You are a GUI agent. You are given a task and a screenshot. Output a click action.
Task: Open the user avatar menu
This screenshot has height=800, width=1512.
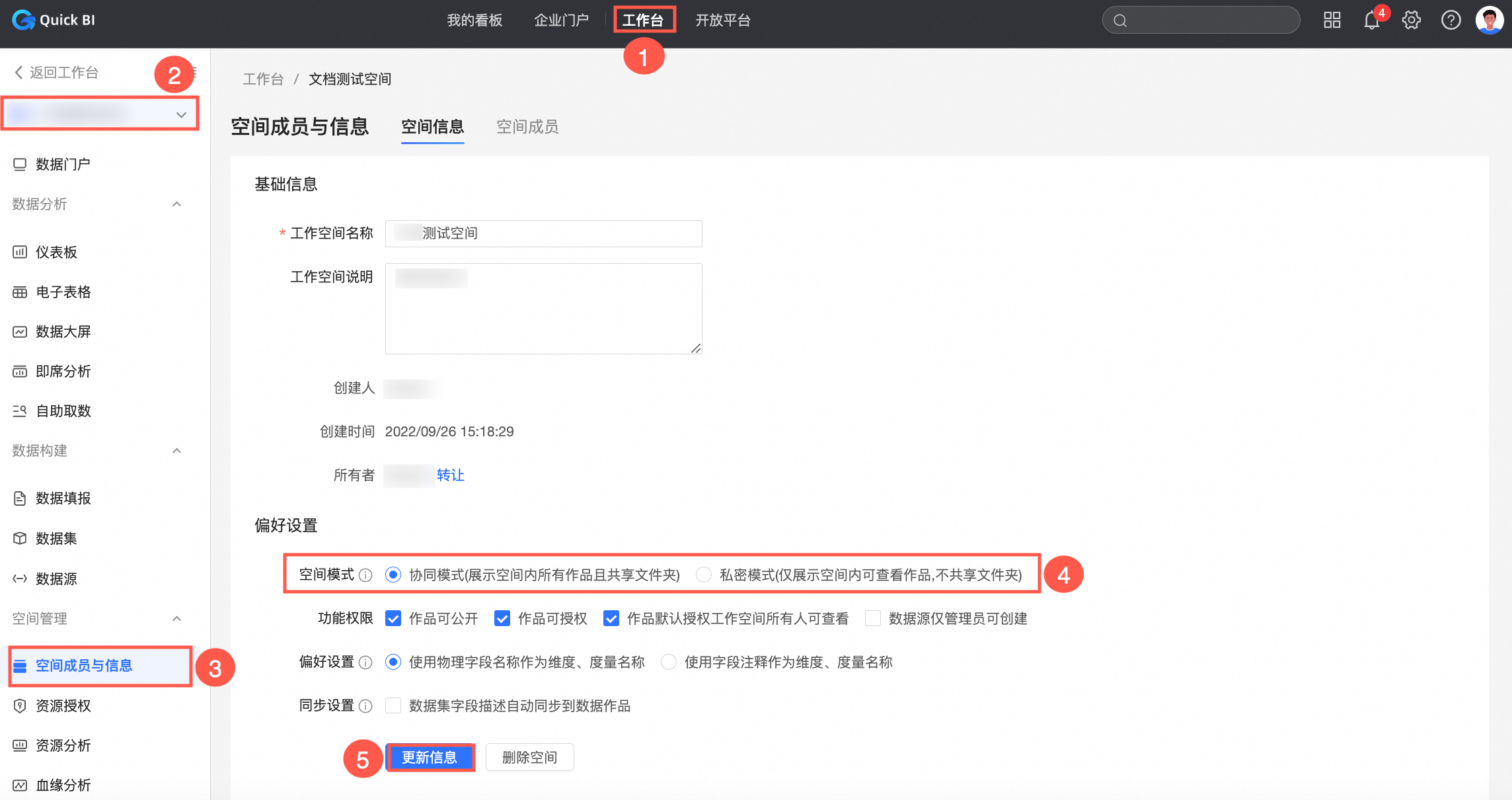1490,20
